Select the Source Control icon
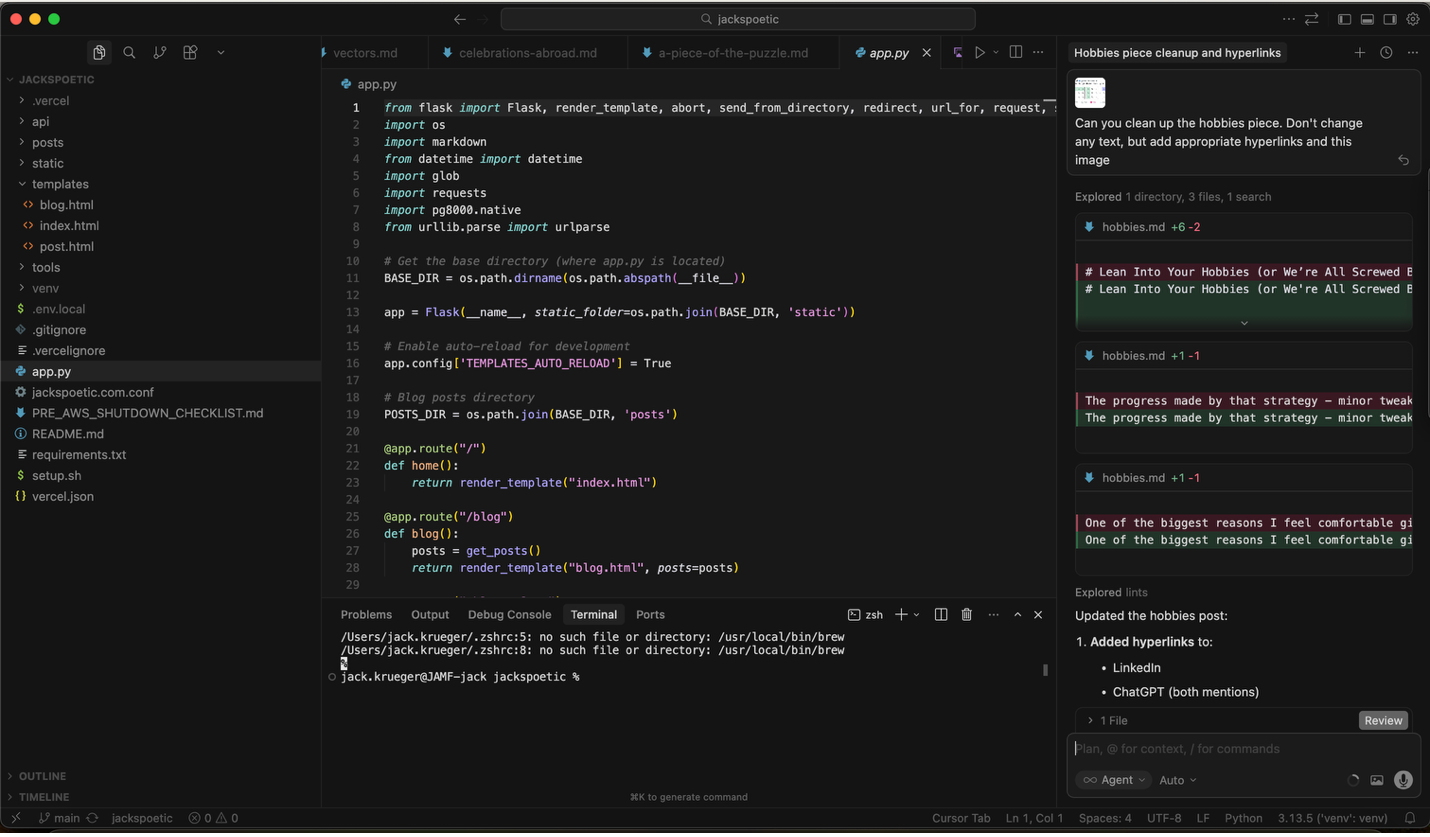 (159, 52)
